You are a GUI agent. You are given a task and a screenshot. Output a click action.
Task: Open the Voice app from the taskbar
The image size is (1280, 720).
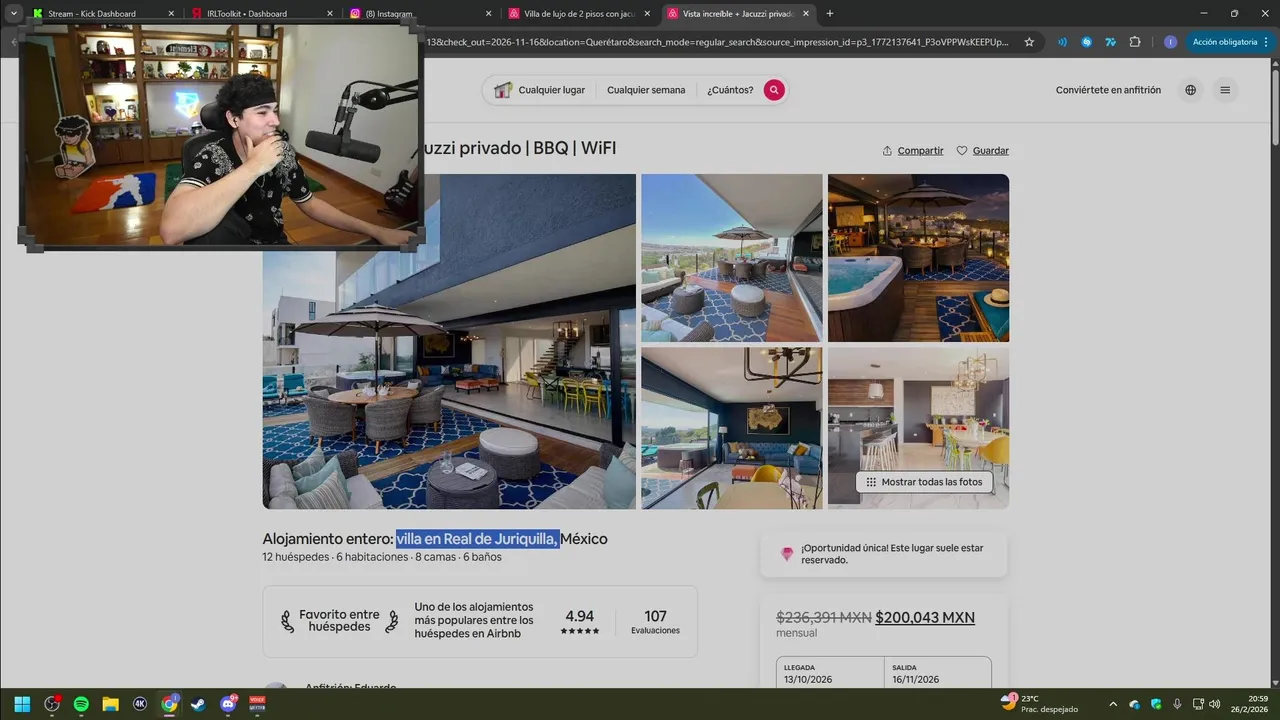click(257, 704)
